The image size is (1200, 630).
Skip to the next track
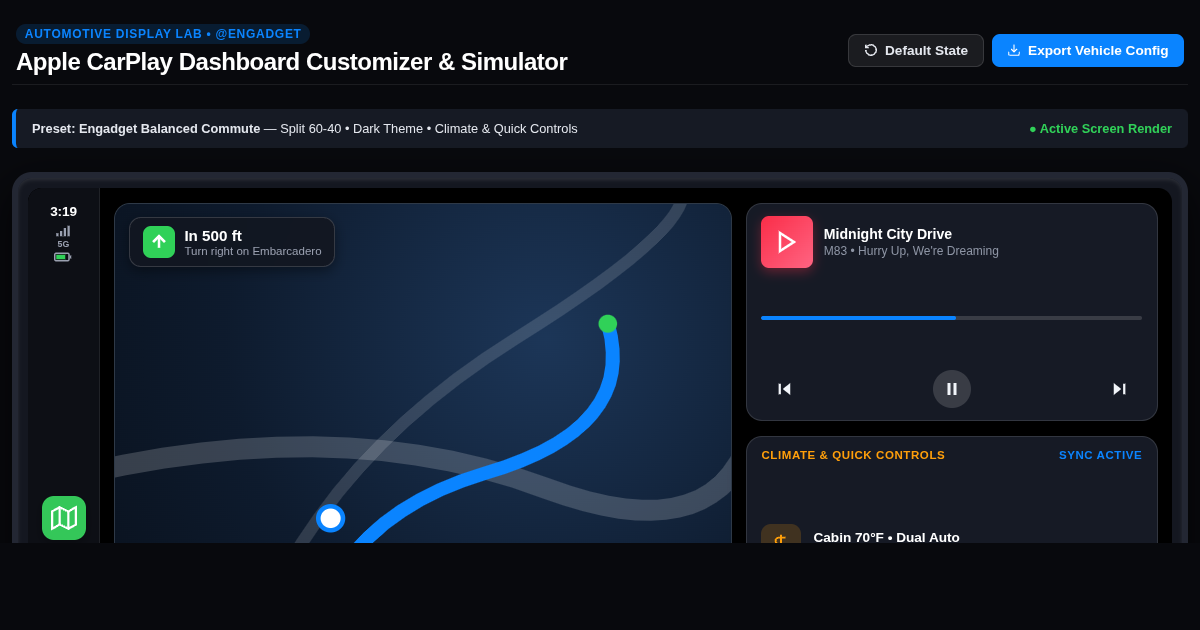1119,389
